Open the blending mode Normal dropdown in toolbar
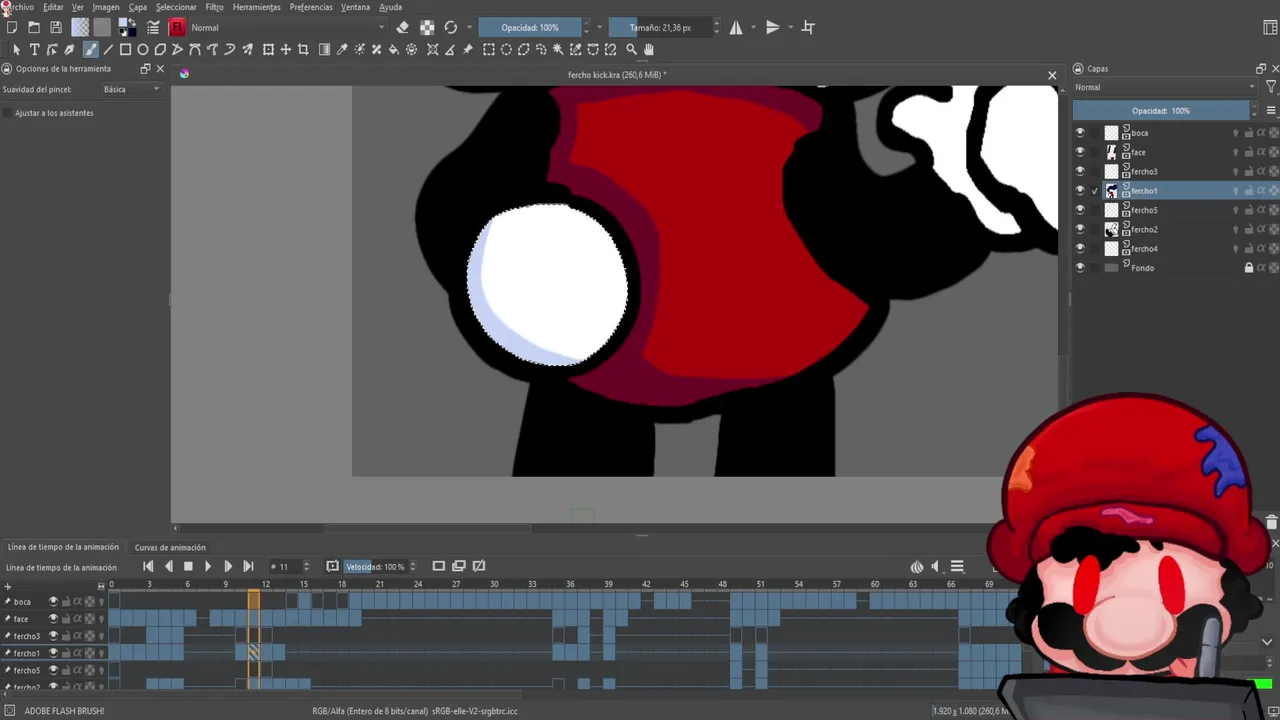The image size is (1280, 720). pos(287,28)
